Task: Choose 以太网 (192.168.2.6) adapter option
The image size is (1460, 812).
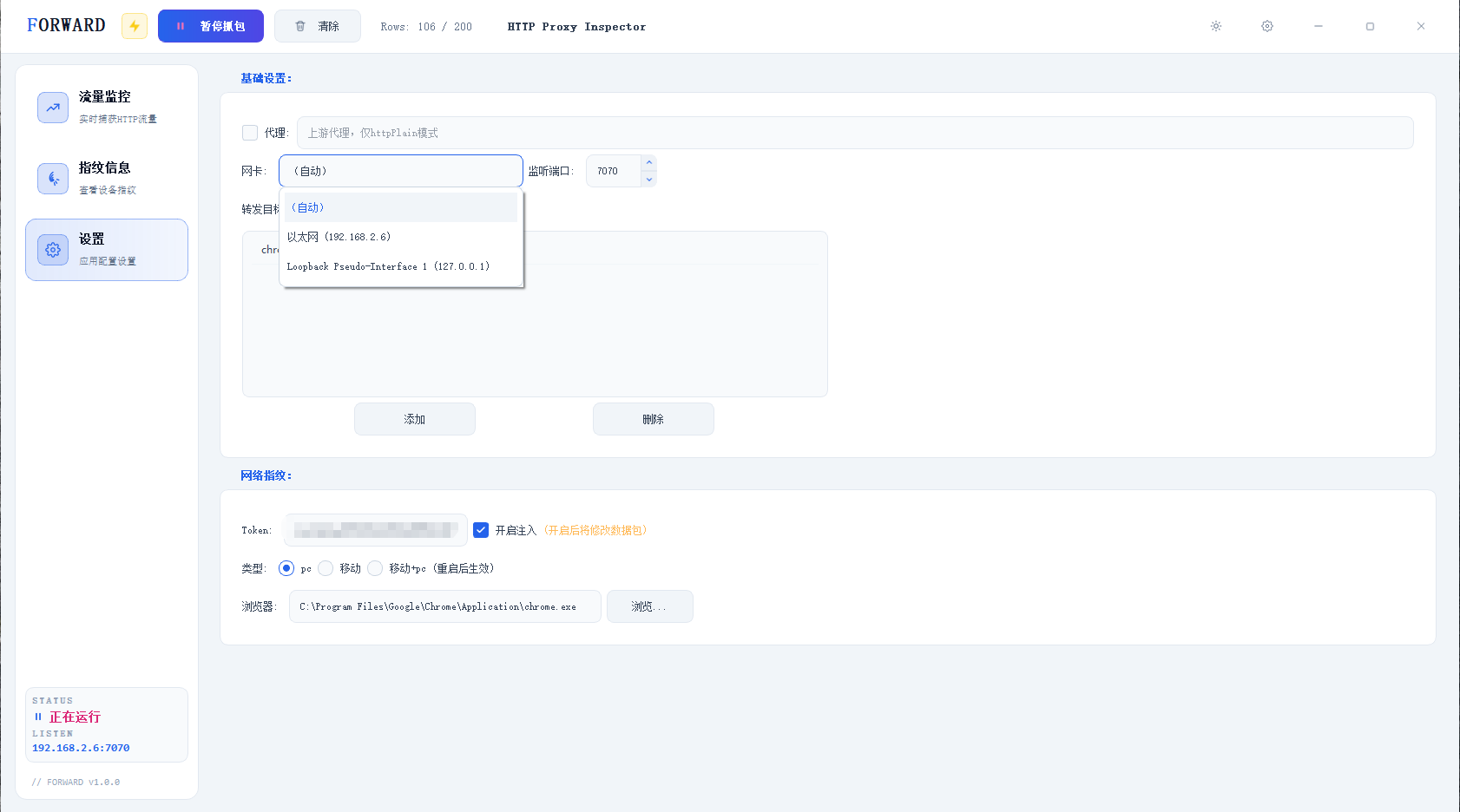Action: (x=401, y=237)
